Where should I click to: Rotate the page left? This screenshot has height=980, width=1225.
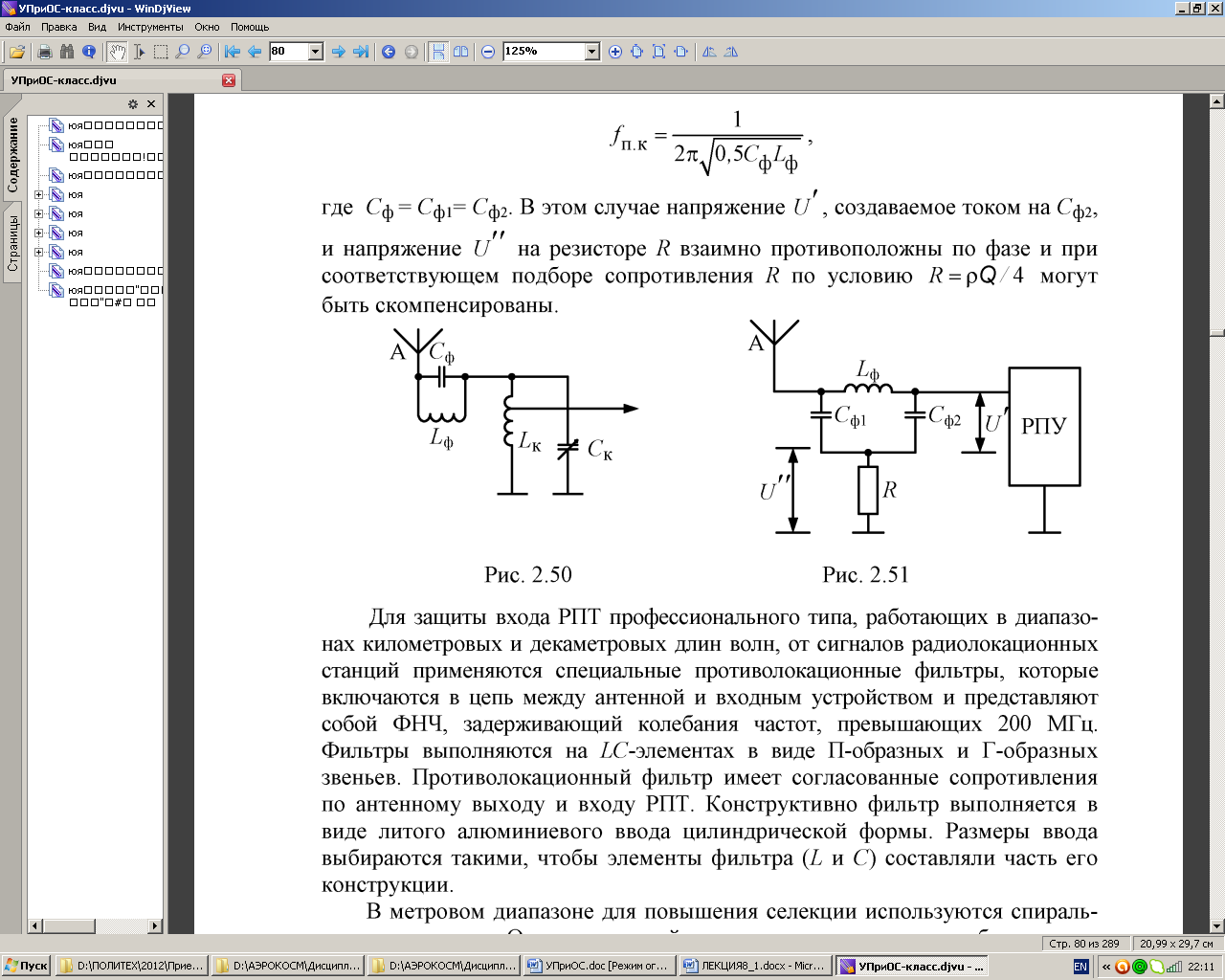coord(709,52)
